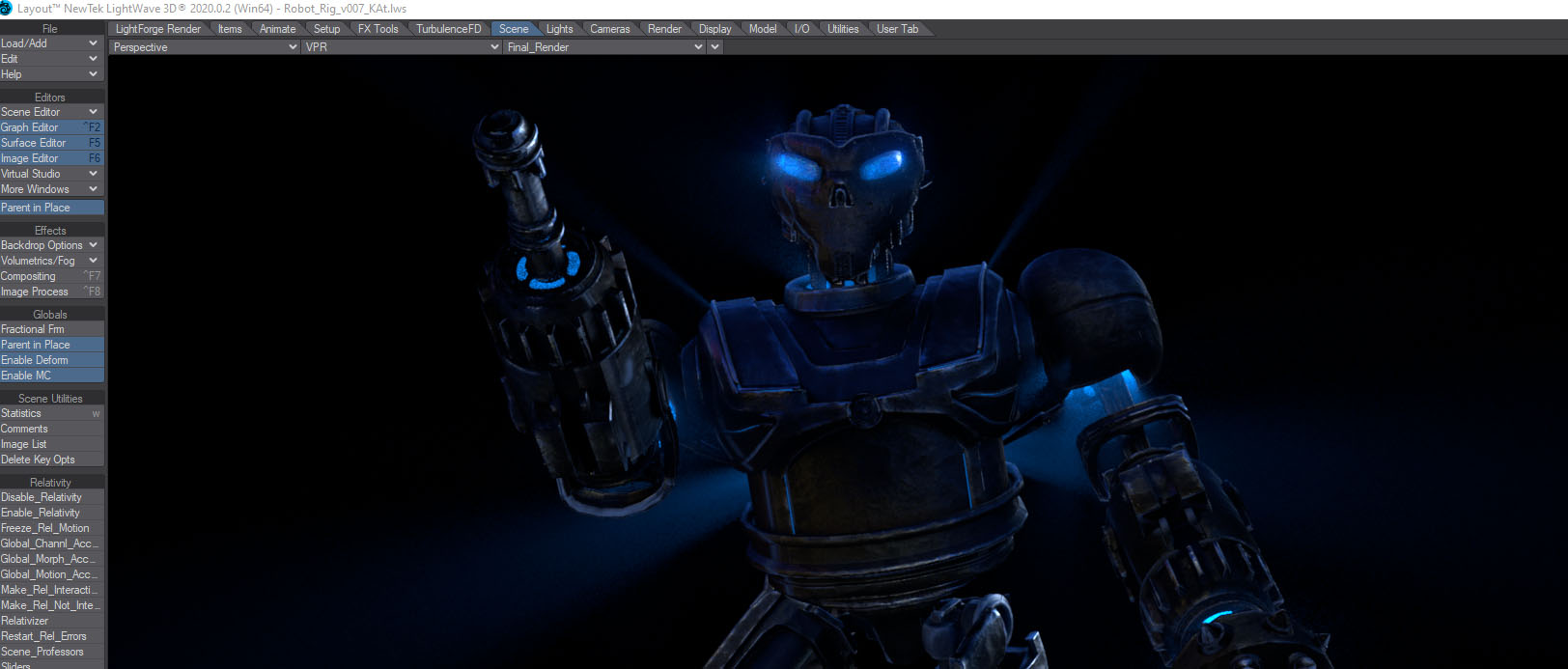
Task: Click the LightWave app icon in title bar
Action: (7, 8)
